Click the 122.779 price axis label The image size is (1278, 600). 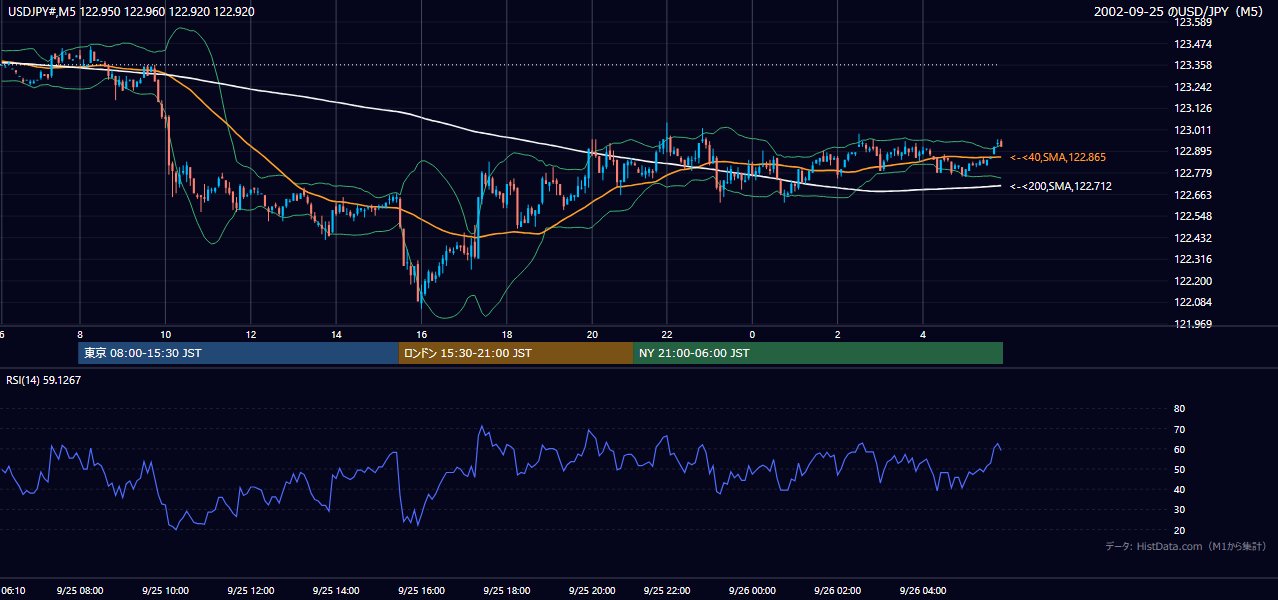click(x=1193, y=173)
